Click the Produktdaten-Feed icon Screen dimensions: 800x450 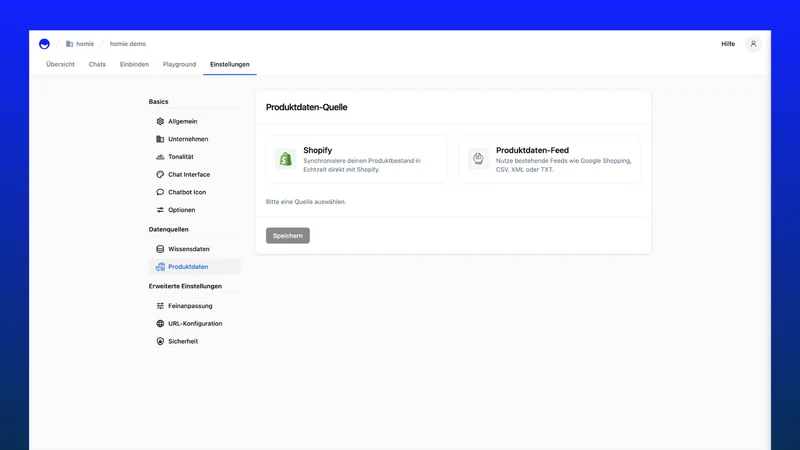point(478,159)
